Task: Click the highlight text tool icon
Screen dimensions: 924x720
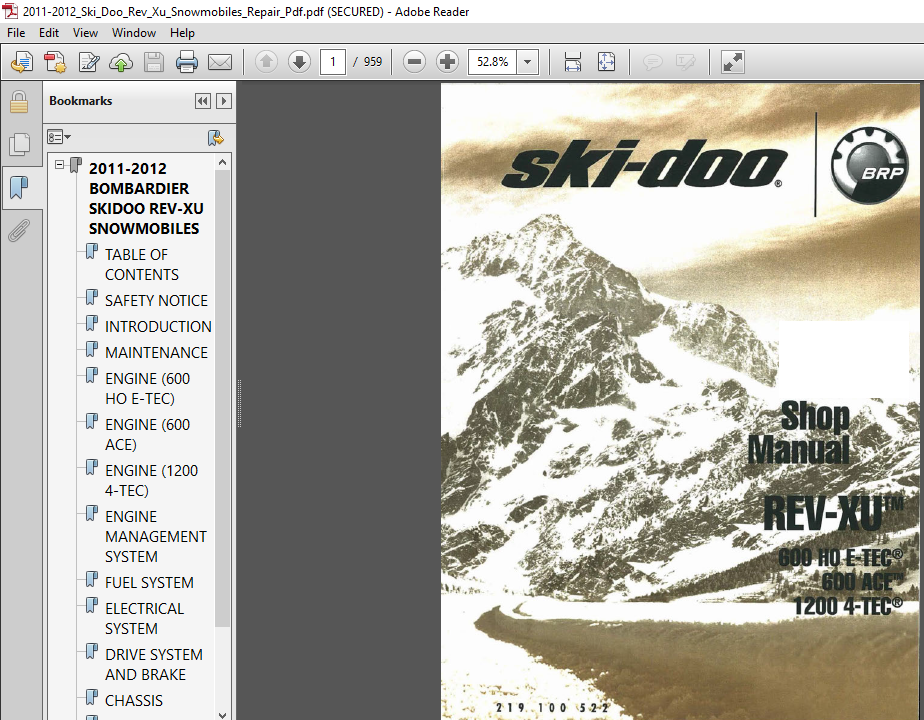Action: pos(685,61)
